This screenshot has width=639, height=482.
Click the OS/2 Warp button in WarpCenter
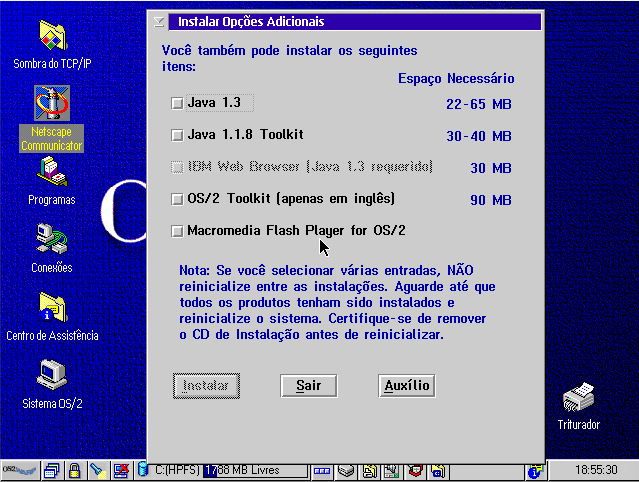point(19,470)
